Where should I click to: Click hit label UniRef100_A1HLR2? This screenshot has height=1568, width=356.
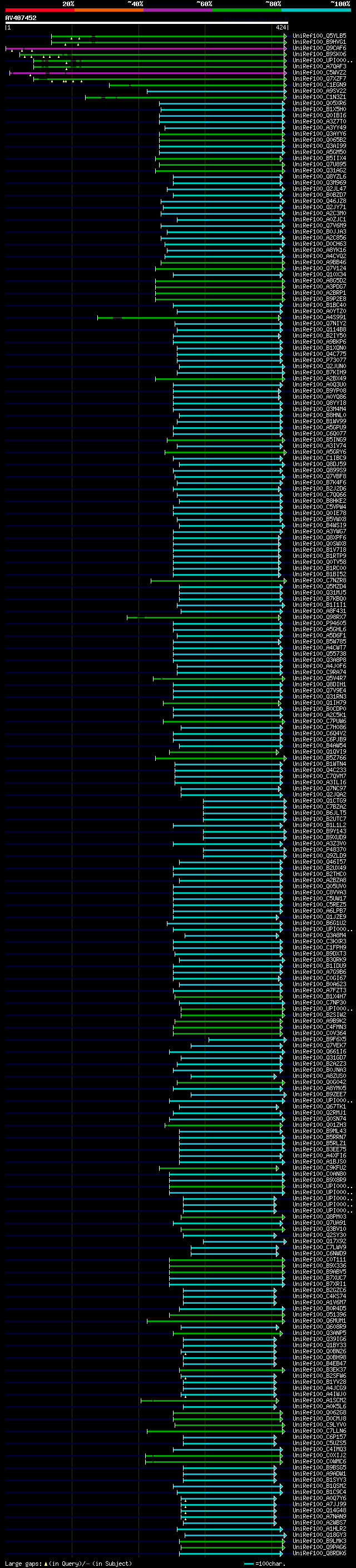(319, 1529)
